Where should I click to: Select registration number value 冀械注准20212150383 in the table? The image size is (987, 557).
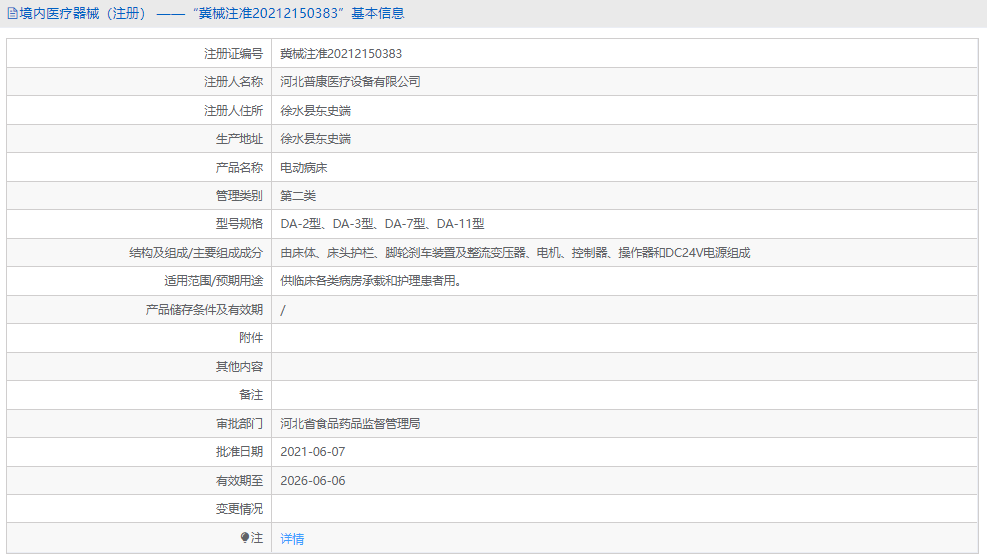tap(341, 54)
